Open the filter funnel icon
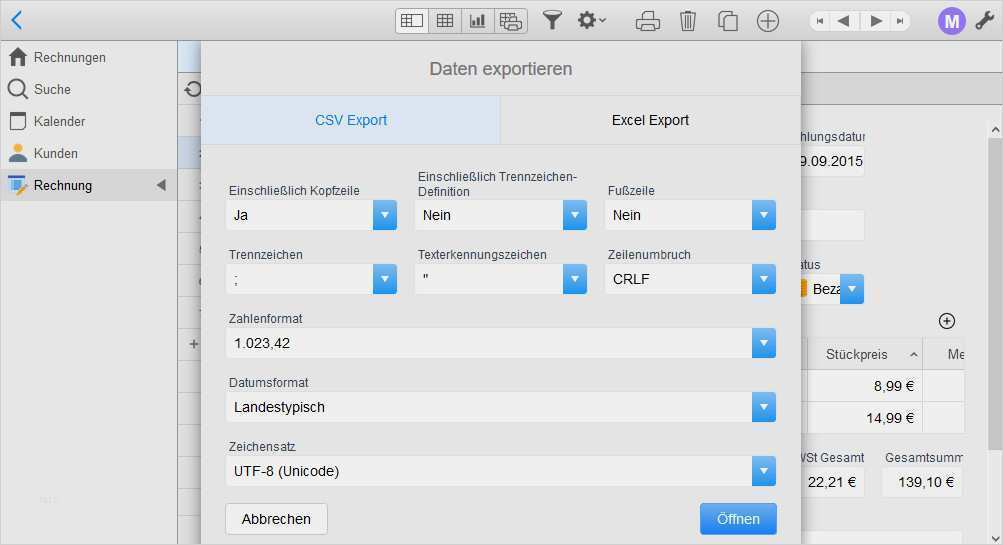This screenshot has width=1003, height=545. tap(552, 20)
